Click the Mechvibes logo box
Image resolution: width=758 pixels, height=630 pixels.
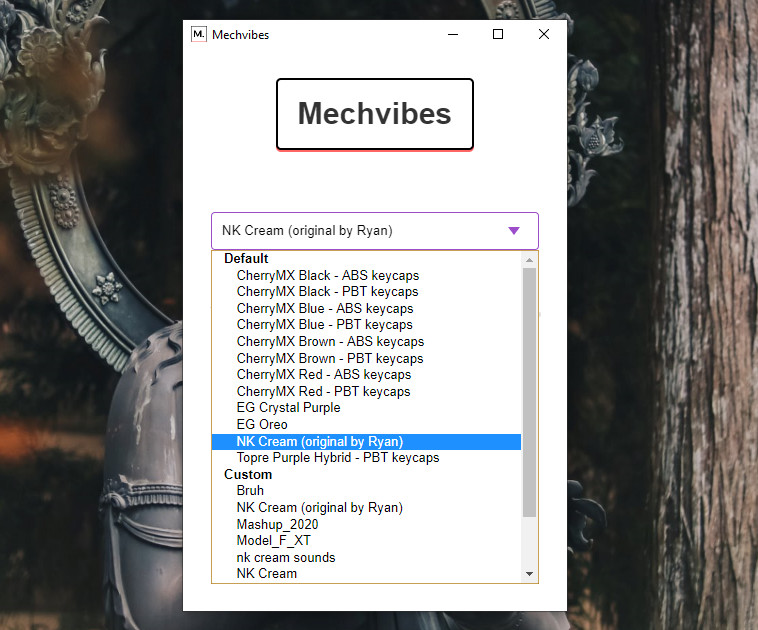(x=375, y=114)
